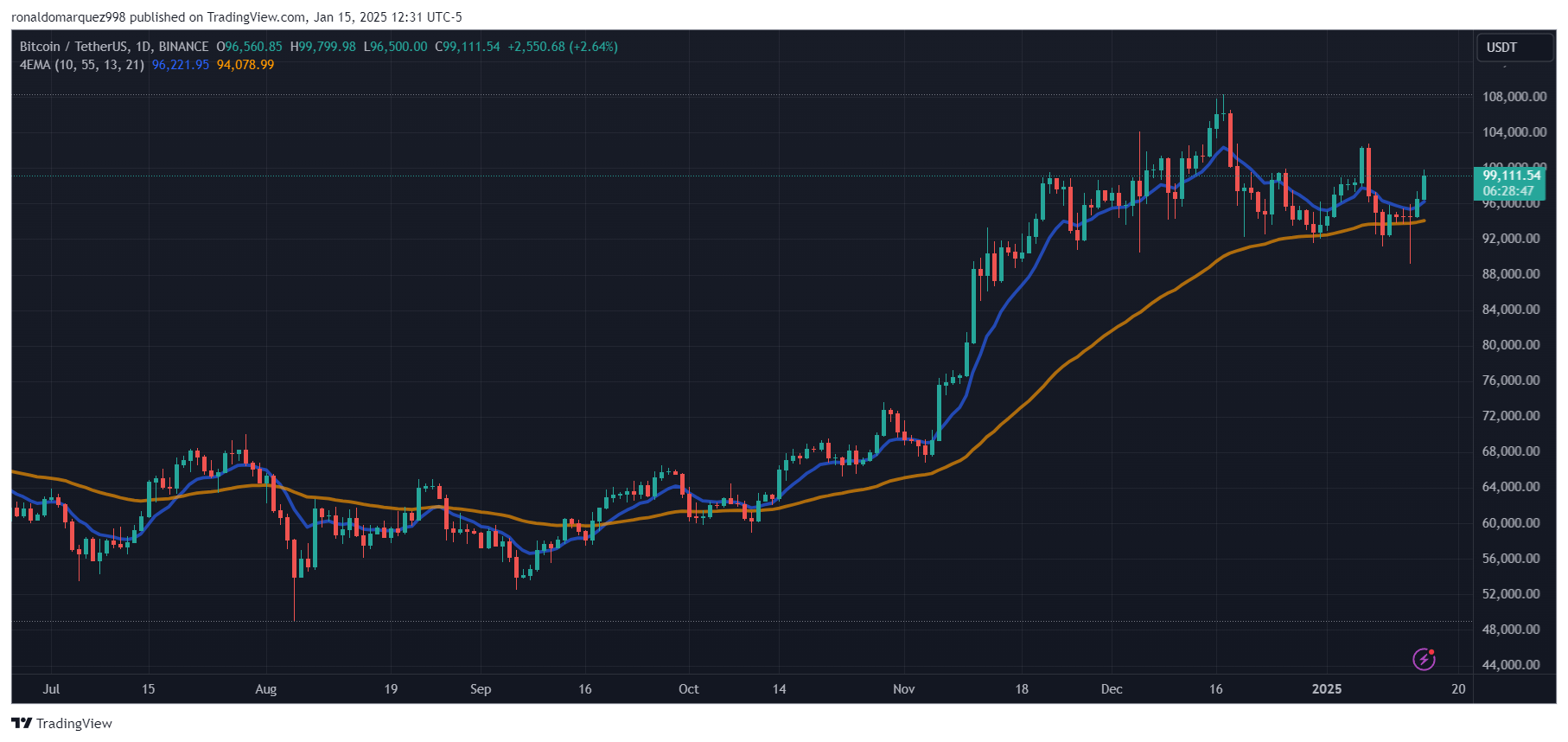Click the Jul label on the time axis
Screen dimensions: 1568x742
tap(51, 689)
